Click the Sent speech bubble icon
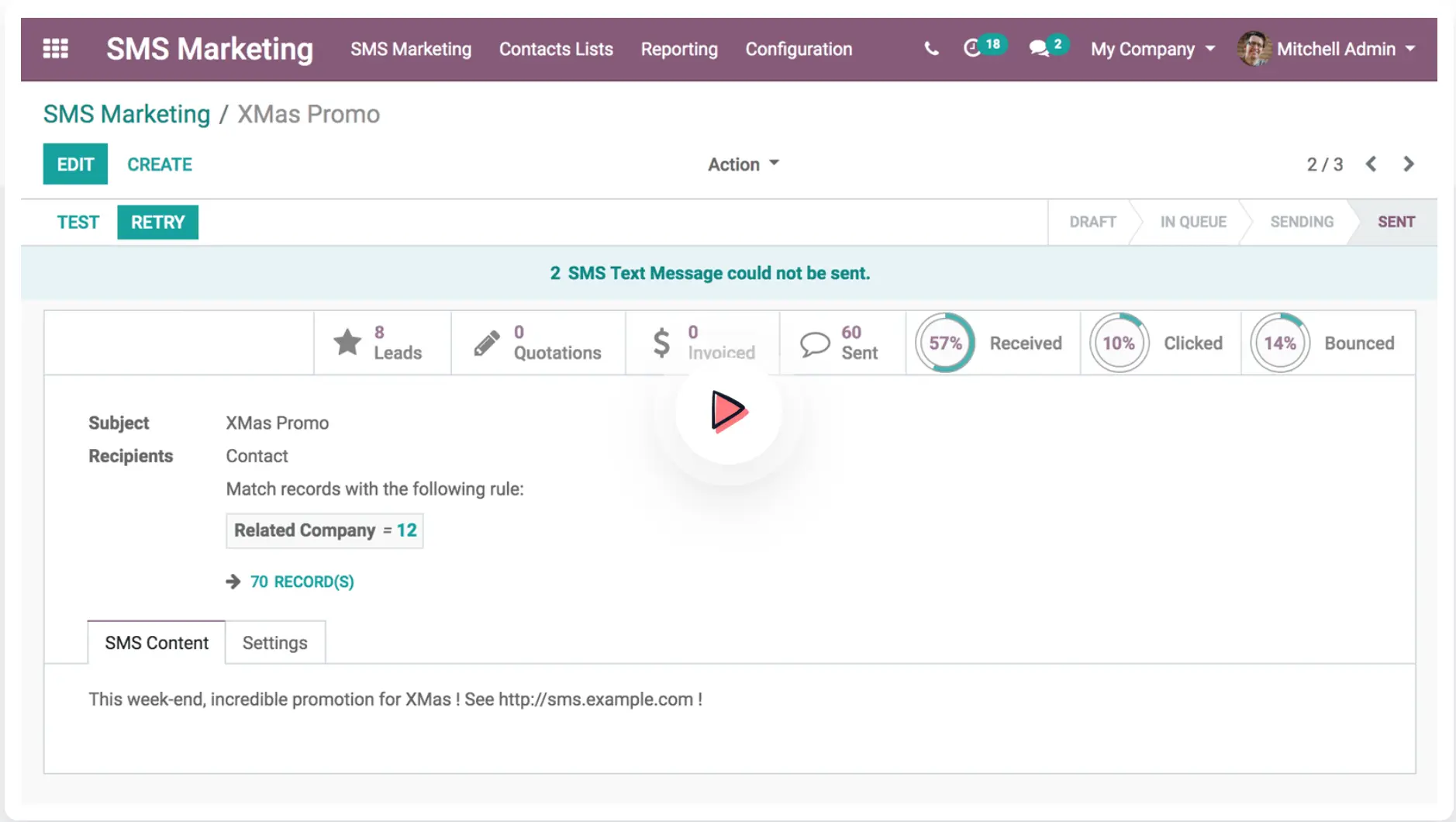Screen dimensions: 1456x822 pos(815,344)
